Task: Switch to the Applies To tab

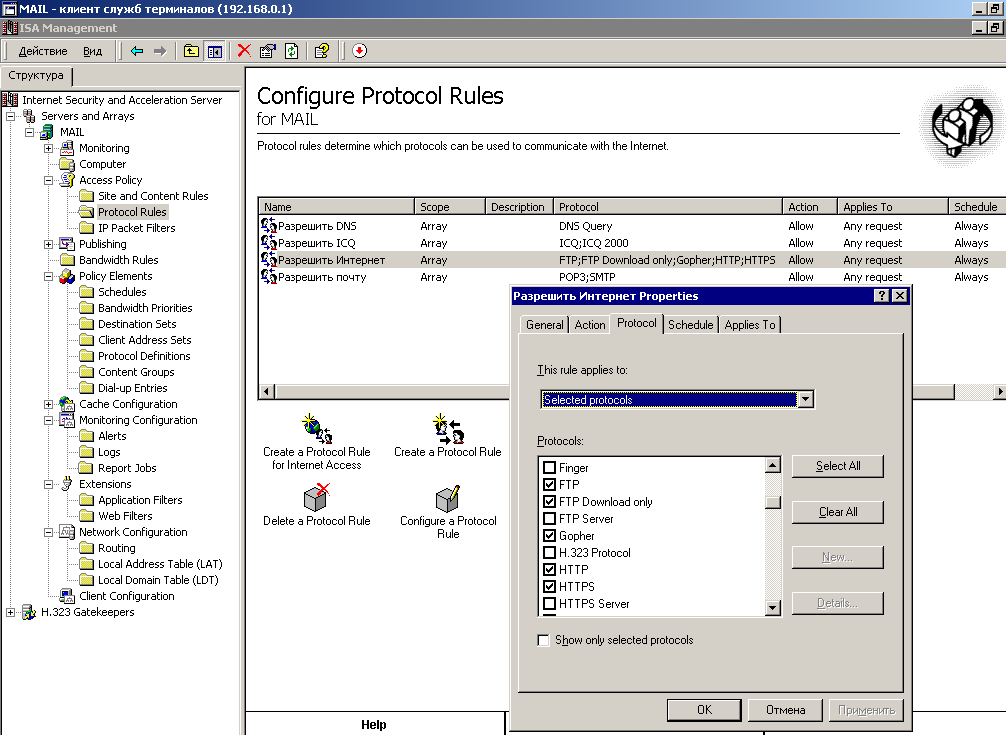Action: pyautogui.click(x=749, y=325)
